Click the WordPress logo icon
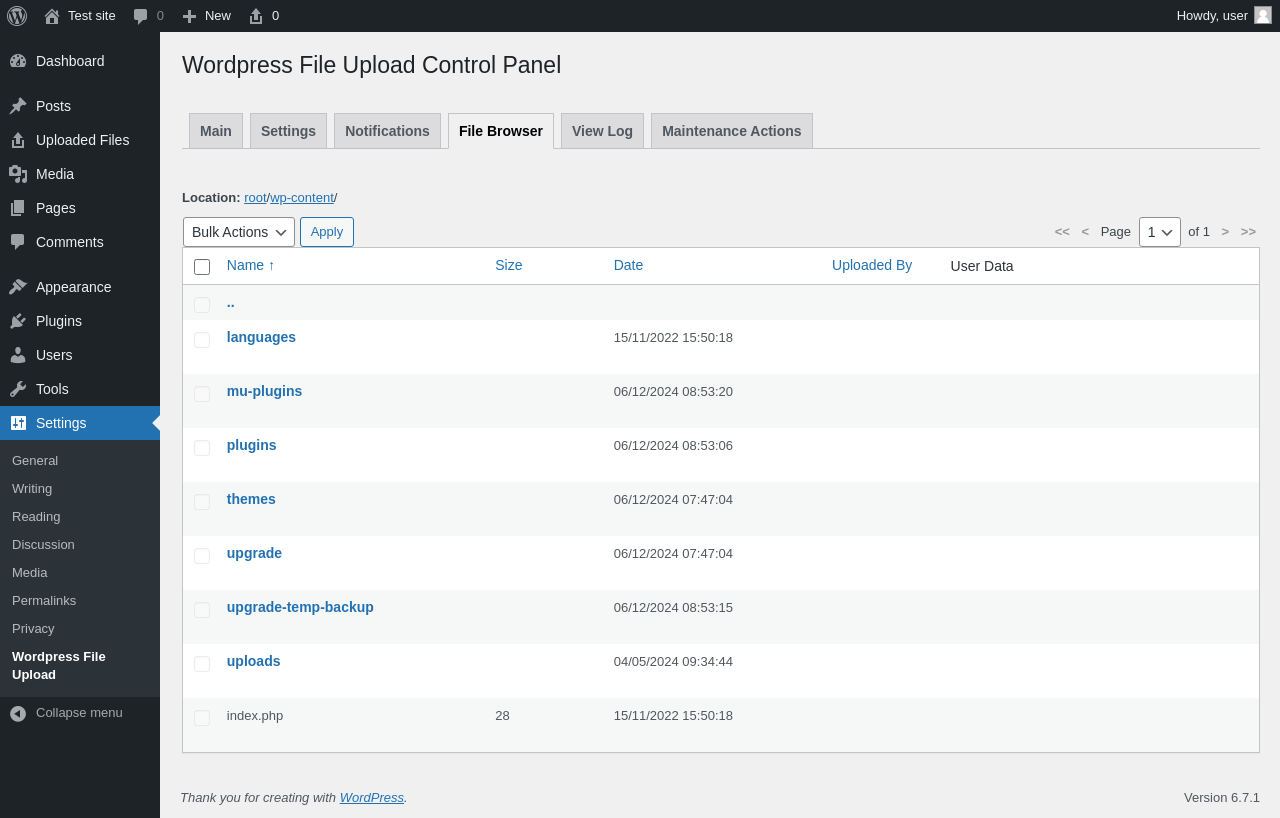 17,16
